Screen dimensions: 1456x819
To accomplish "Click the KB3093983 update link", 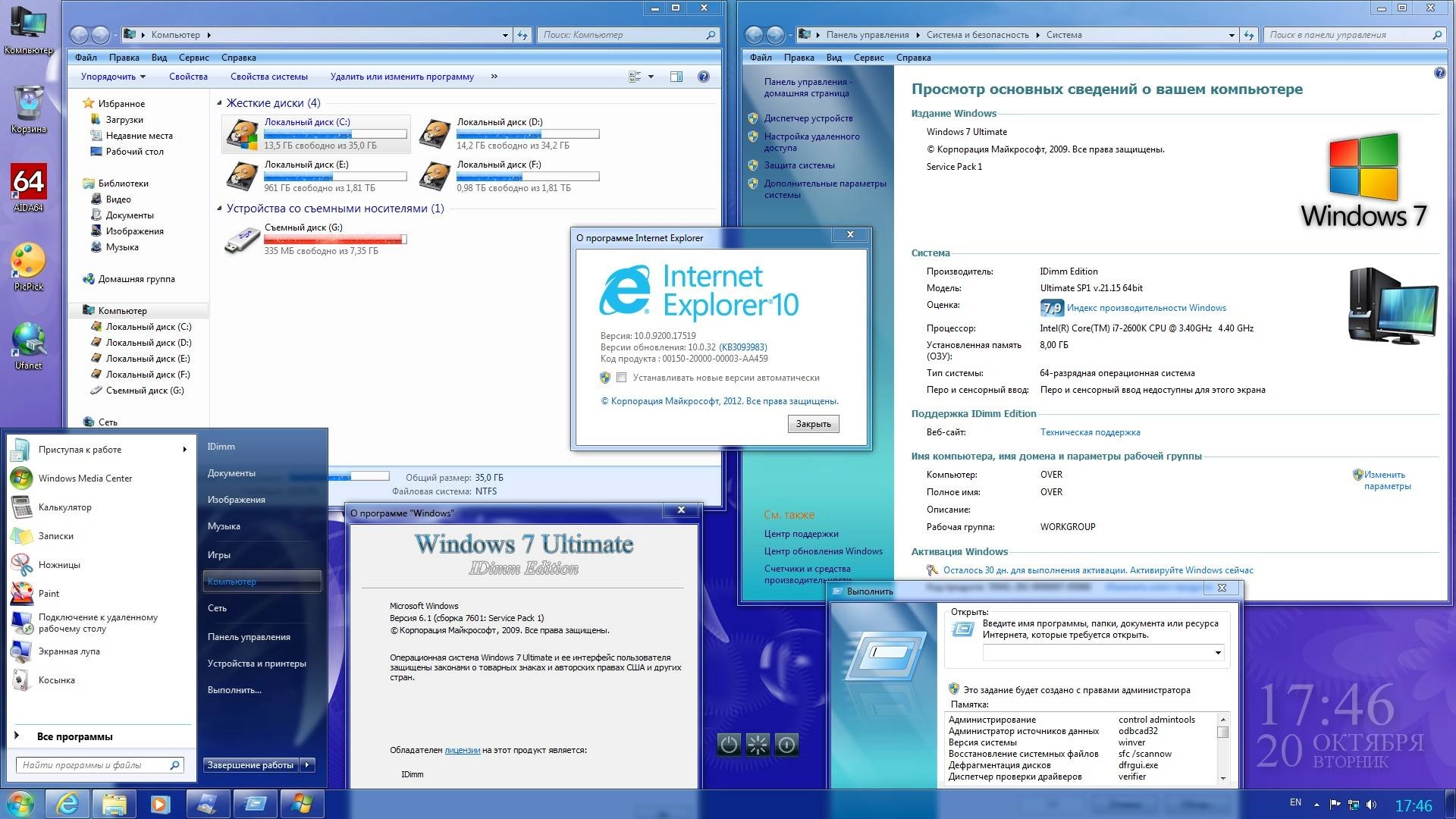I will (742, 347).
